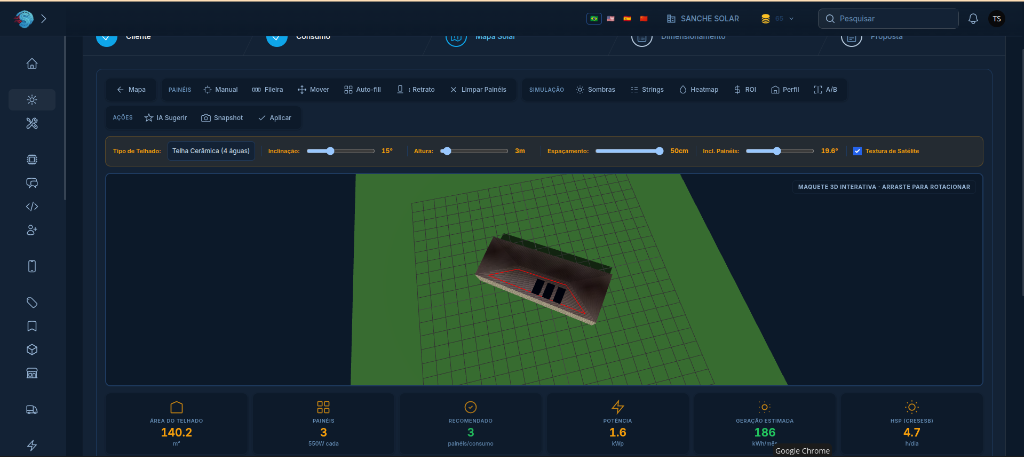Click the 3D roof model in viewport
Screen dimensions: 1024x457
tap(543, 277)
